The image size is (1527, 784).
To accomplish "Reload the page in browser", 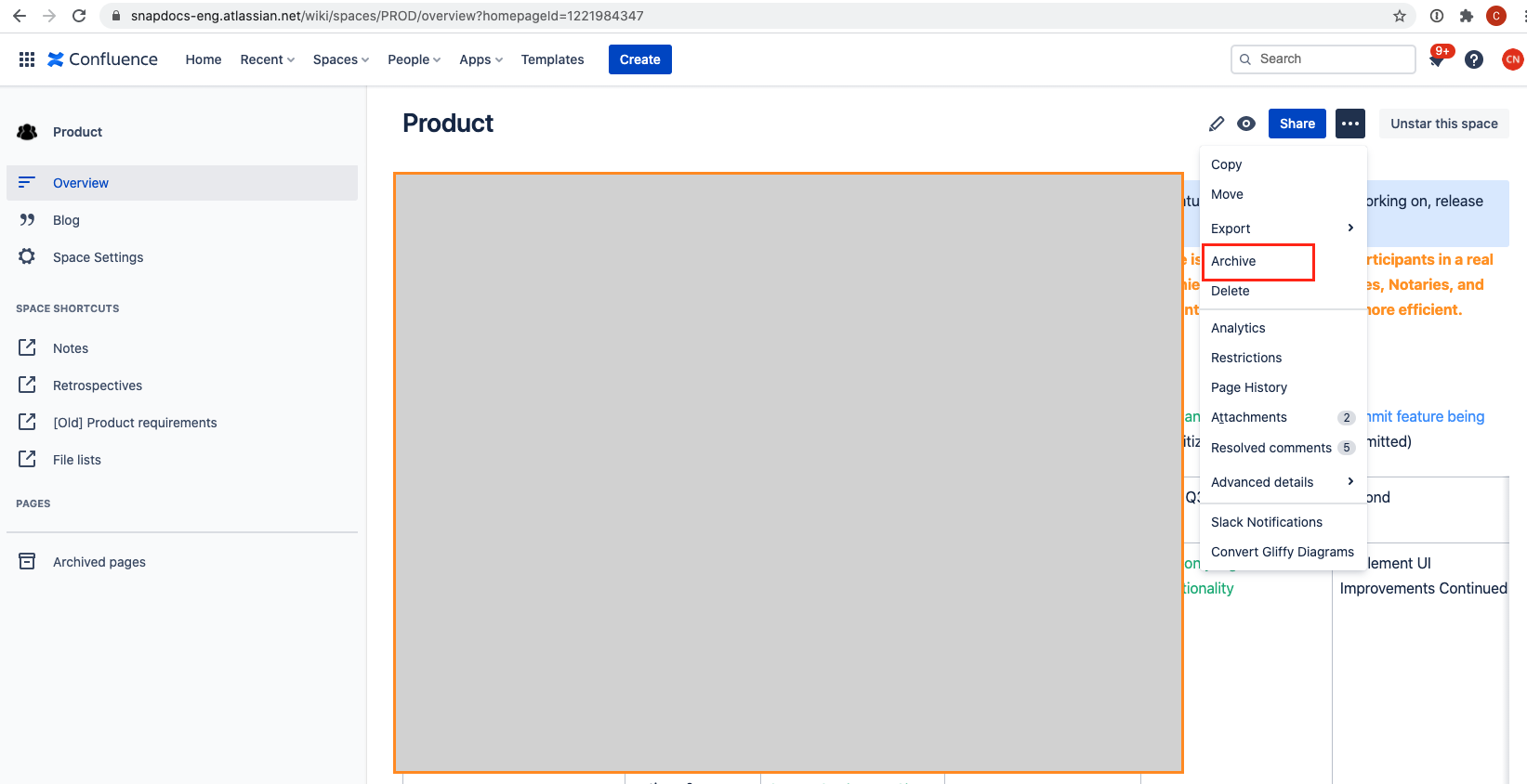I will click(x=79, y=16).
